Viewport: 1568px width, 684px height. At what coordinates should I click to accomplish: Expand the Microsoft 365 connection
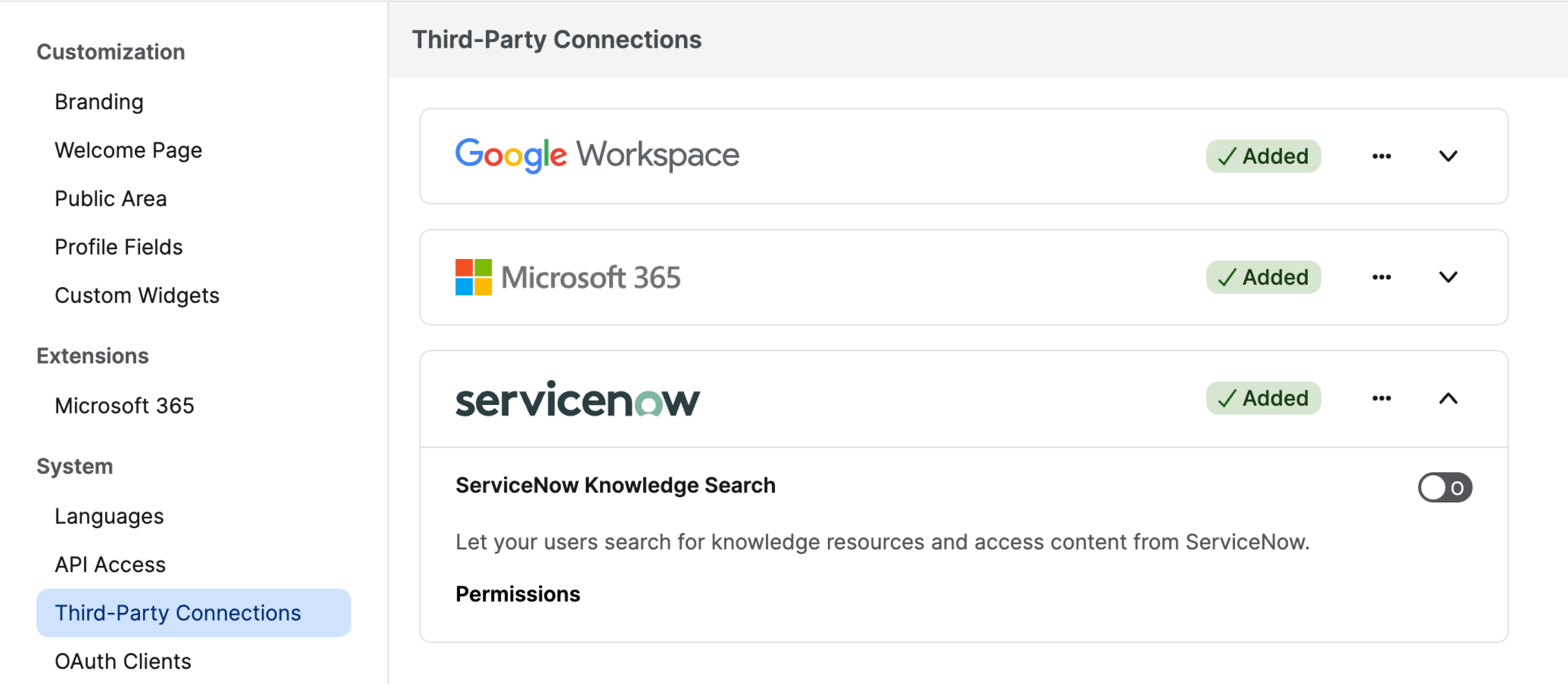(1448, 278)
